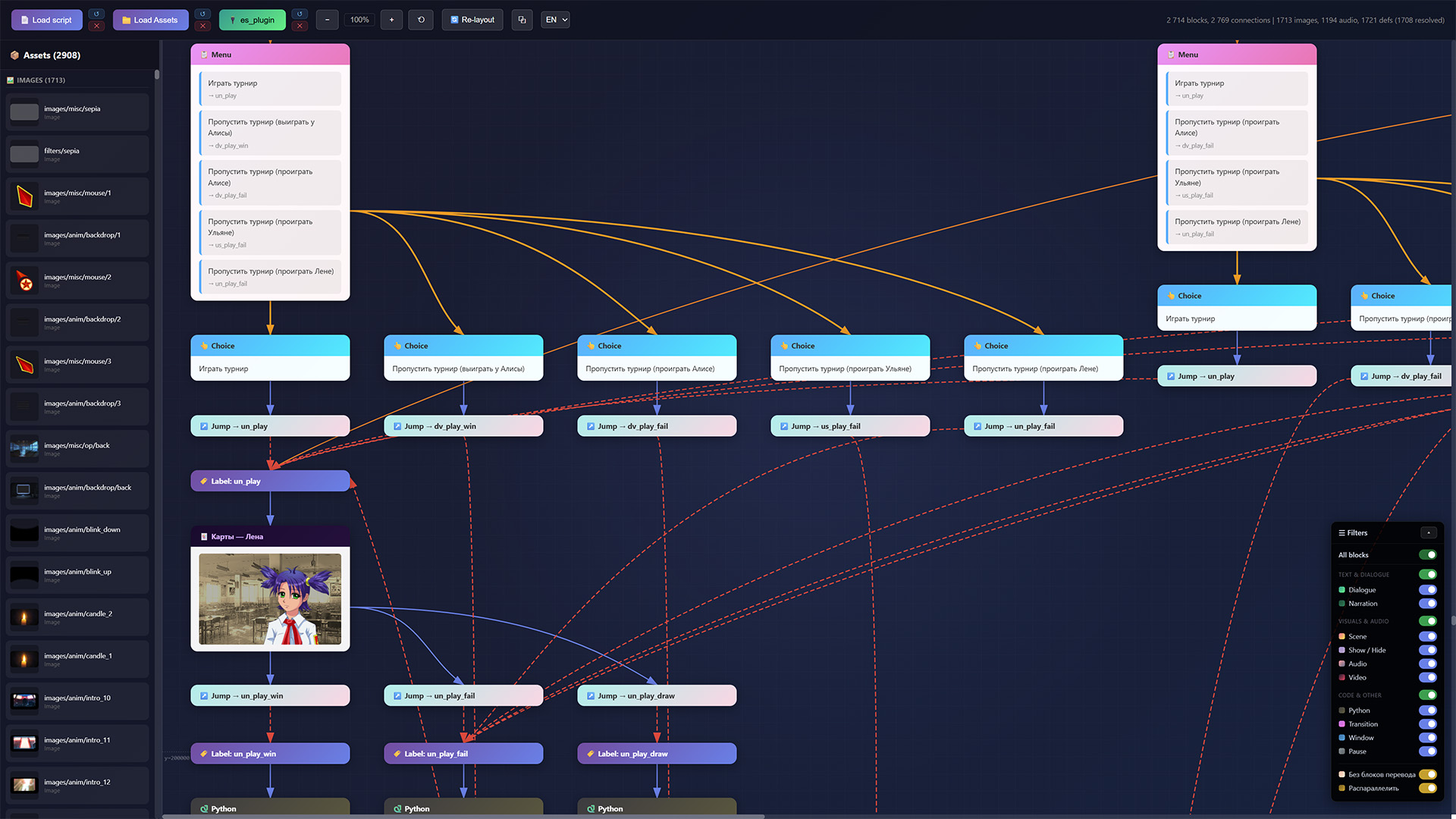The image size is (1456, 819).
Task: Click the Audio filter color swatch
Action: [x=1341, y=664]
